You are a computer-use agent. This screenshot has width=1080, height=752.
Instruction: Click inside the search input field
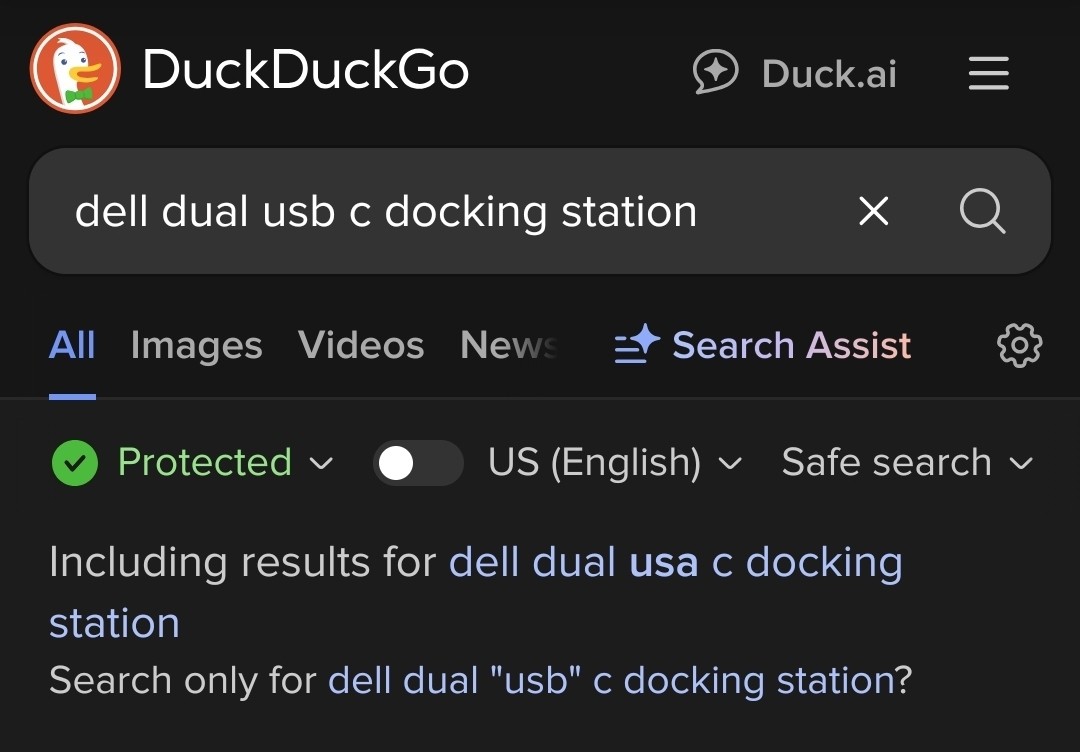pyautogui.click(x=400, y=211)
